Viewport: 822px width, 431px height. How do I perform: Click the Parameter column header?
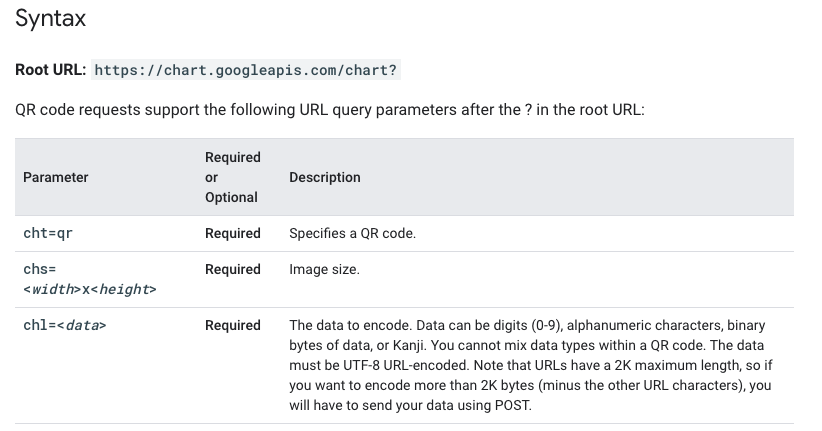56,177
